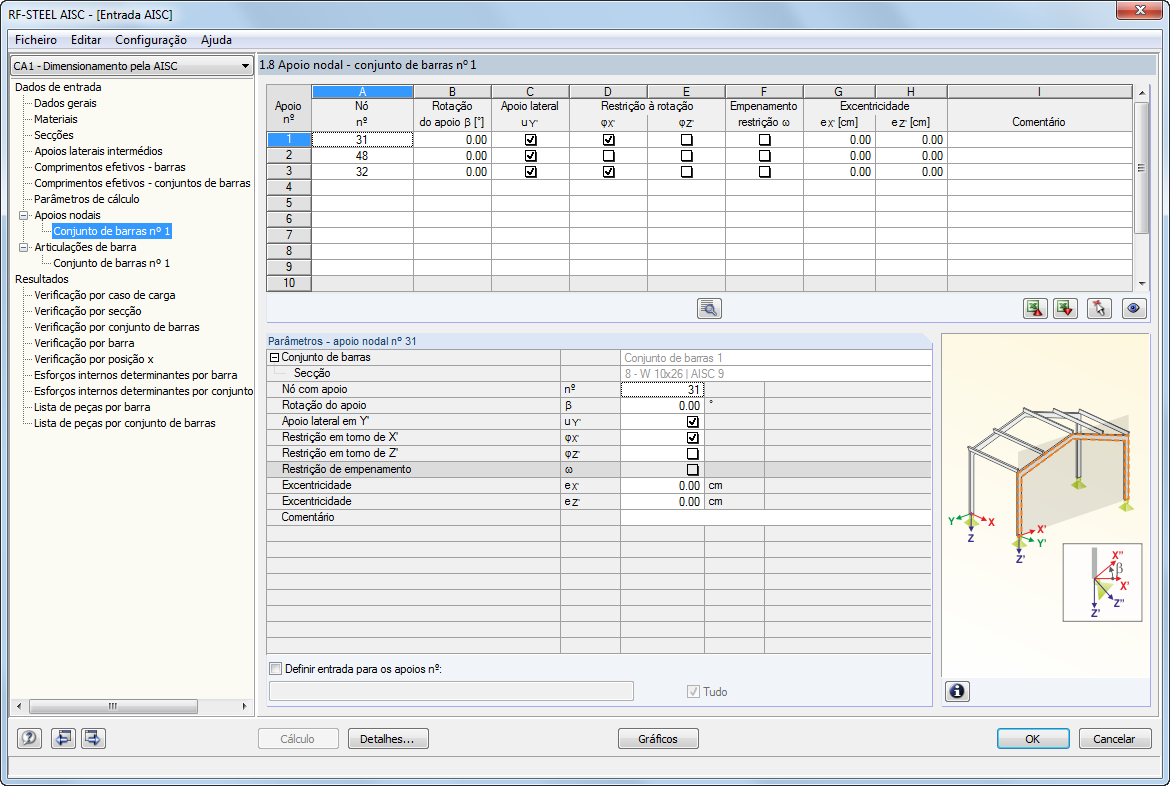This screenshot has height=786, width=1170.
Task: Close the RF-STEEL AISC window
Action: point(1139,10)
